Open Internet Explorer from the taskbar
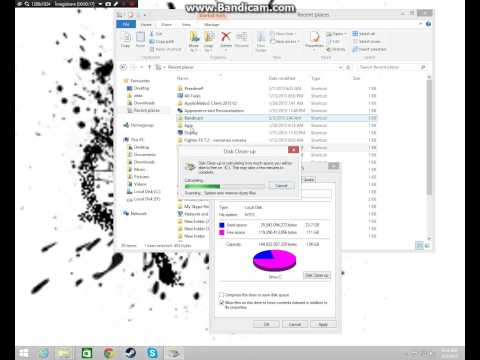 [44, 353]
